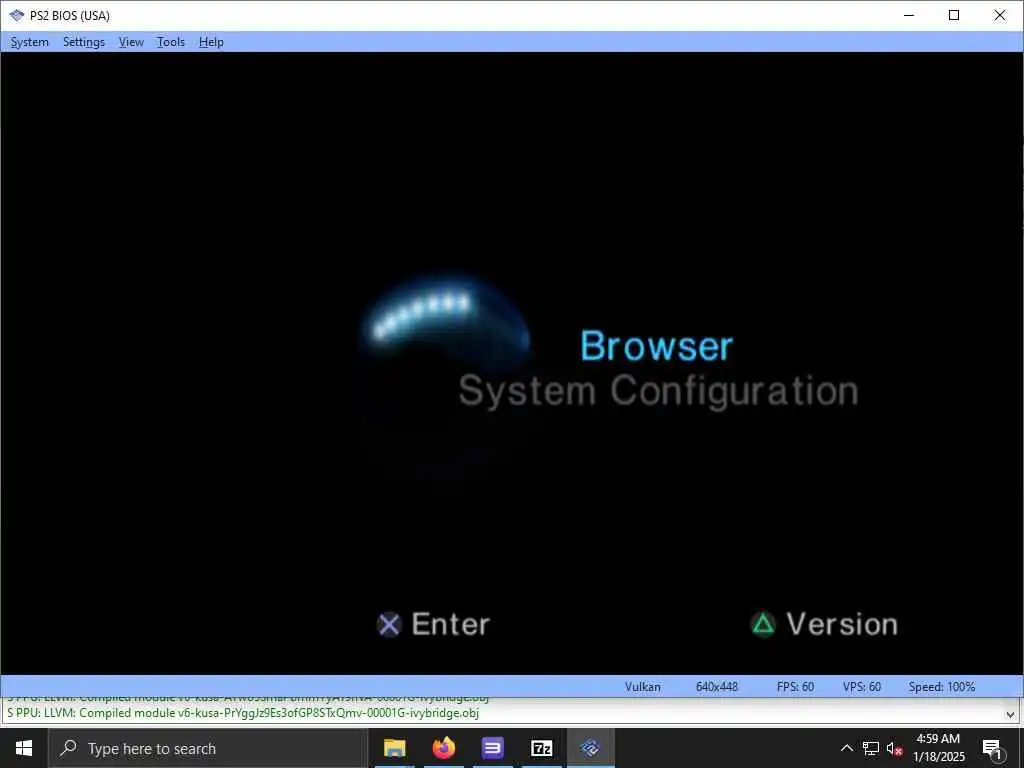Open the Tools menu

(170, 42)
